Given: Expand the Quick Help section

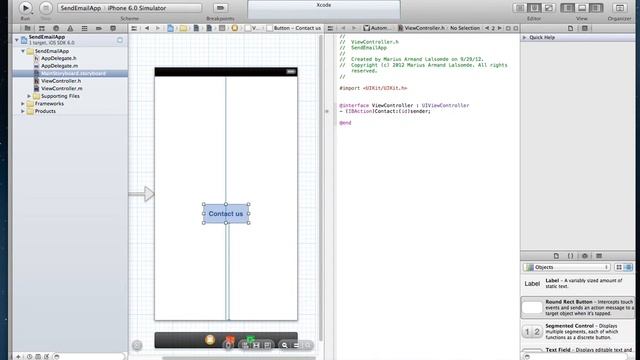Looking at the screenshot, I should (524, 38).
